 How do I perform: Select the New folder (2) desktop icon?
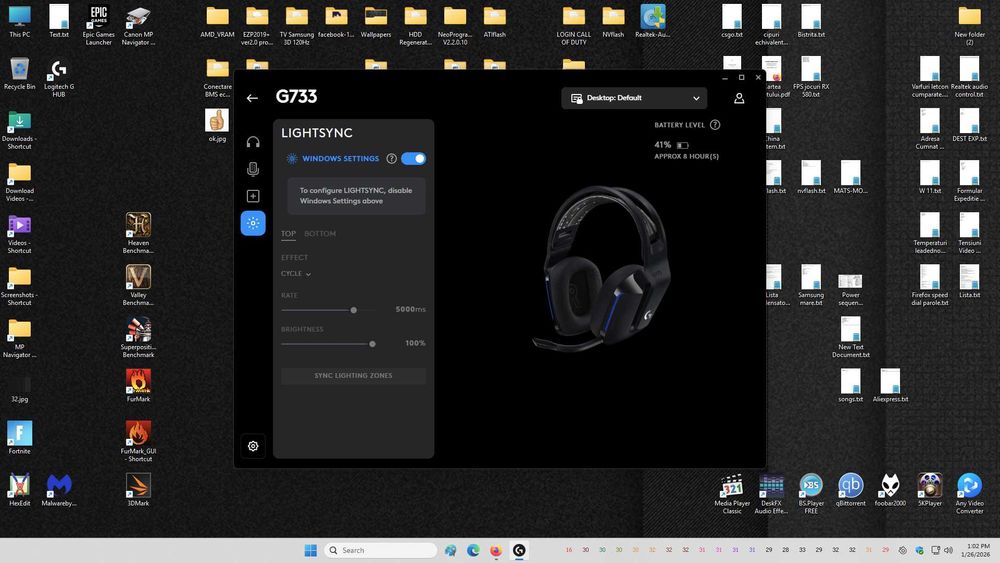[x=969, y=26]
